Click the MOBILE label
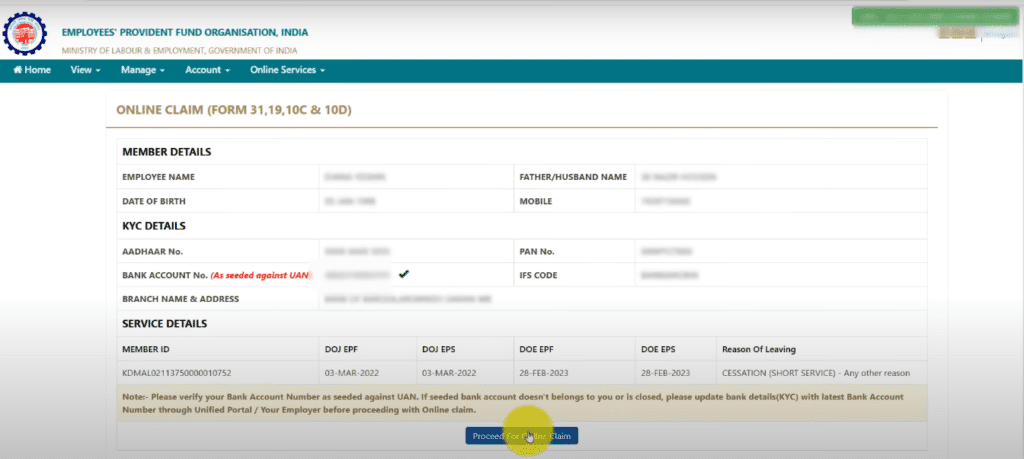 coord(536,202)
